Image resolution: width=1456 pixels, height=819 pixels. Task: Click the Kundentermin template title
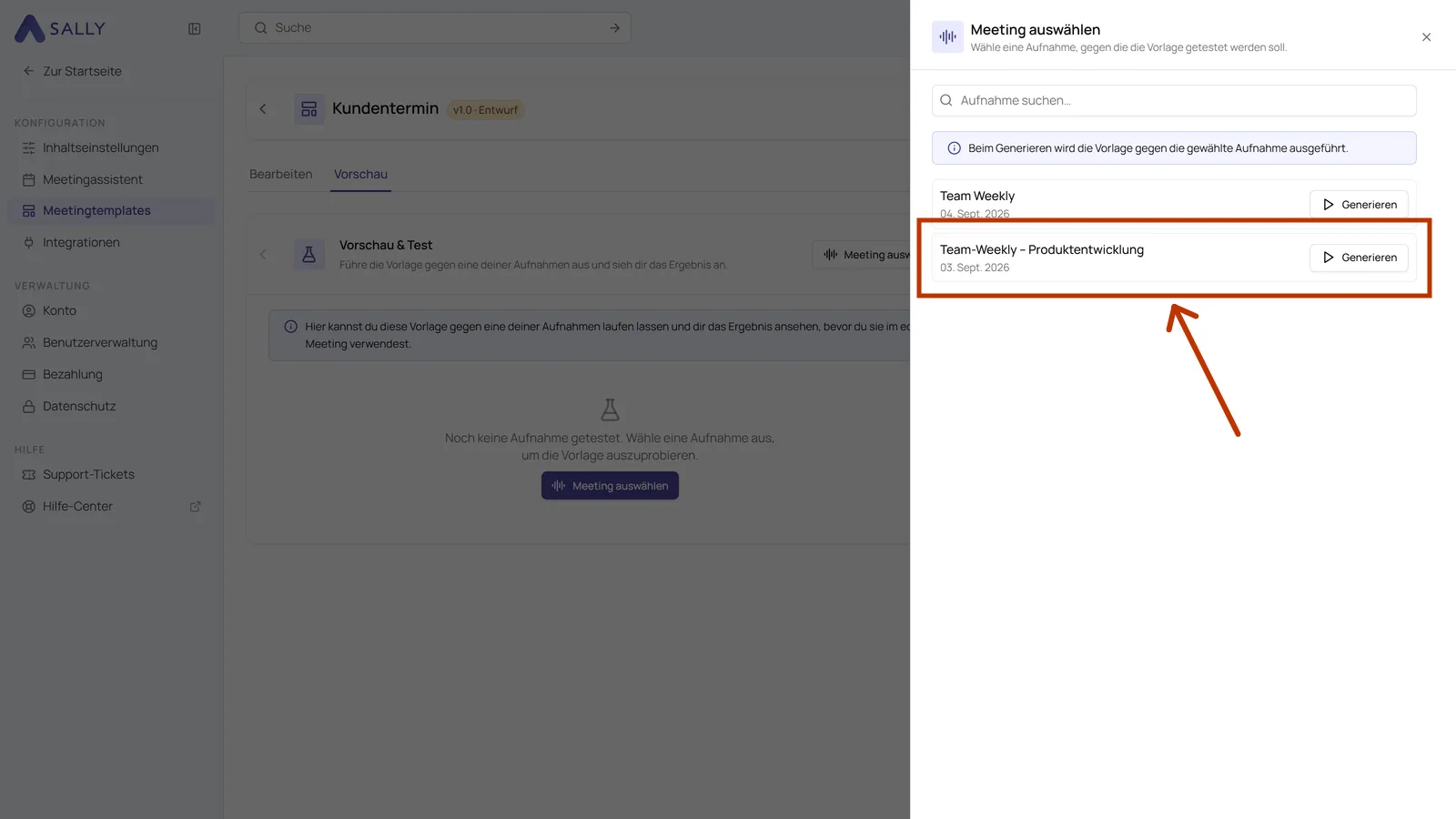(x=385, y=108)
